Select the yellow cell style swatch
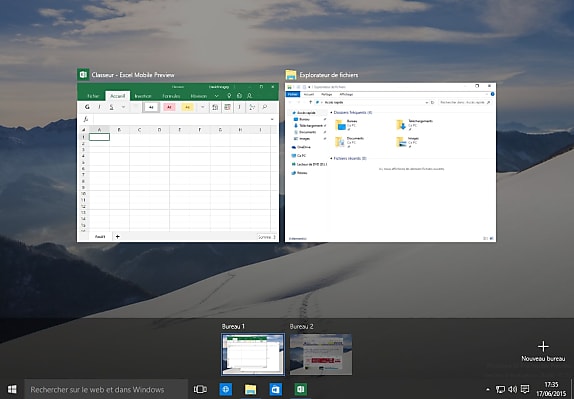This screenshot has width=574, height=399. [x=187, y=107]
